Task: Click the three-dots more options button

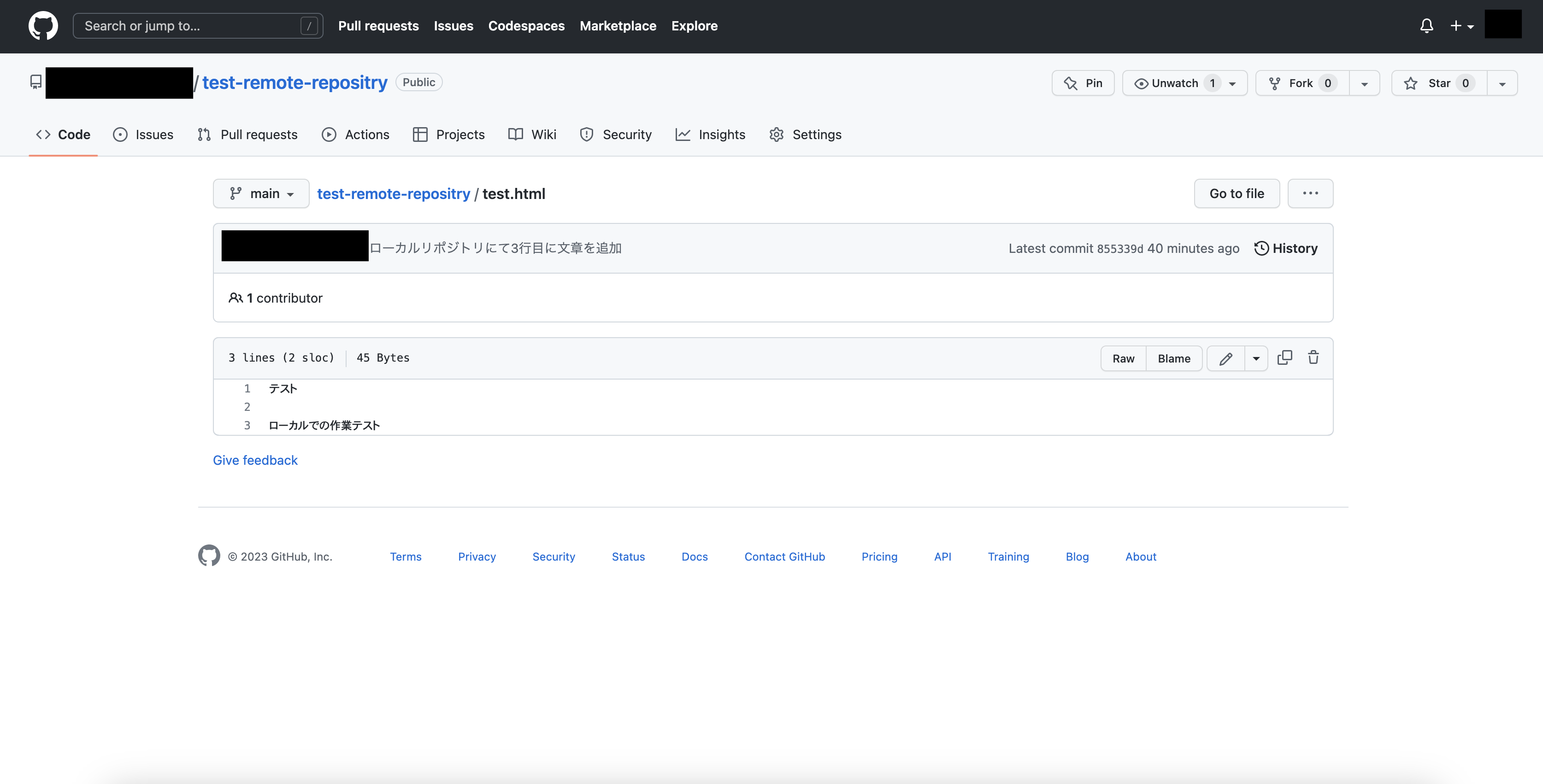Action: coord(1310,193)
